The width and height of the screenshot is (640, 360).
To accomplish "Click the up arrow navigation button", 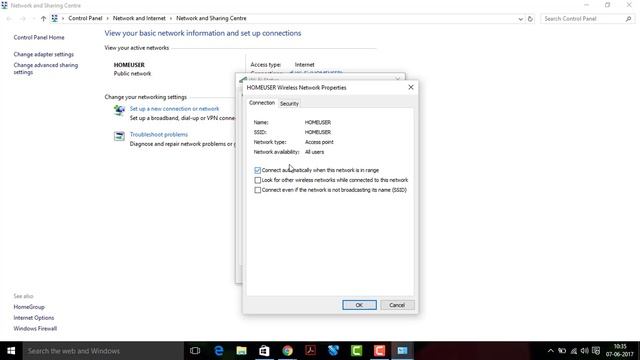I will click(43, 19).
